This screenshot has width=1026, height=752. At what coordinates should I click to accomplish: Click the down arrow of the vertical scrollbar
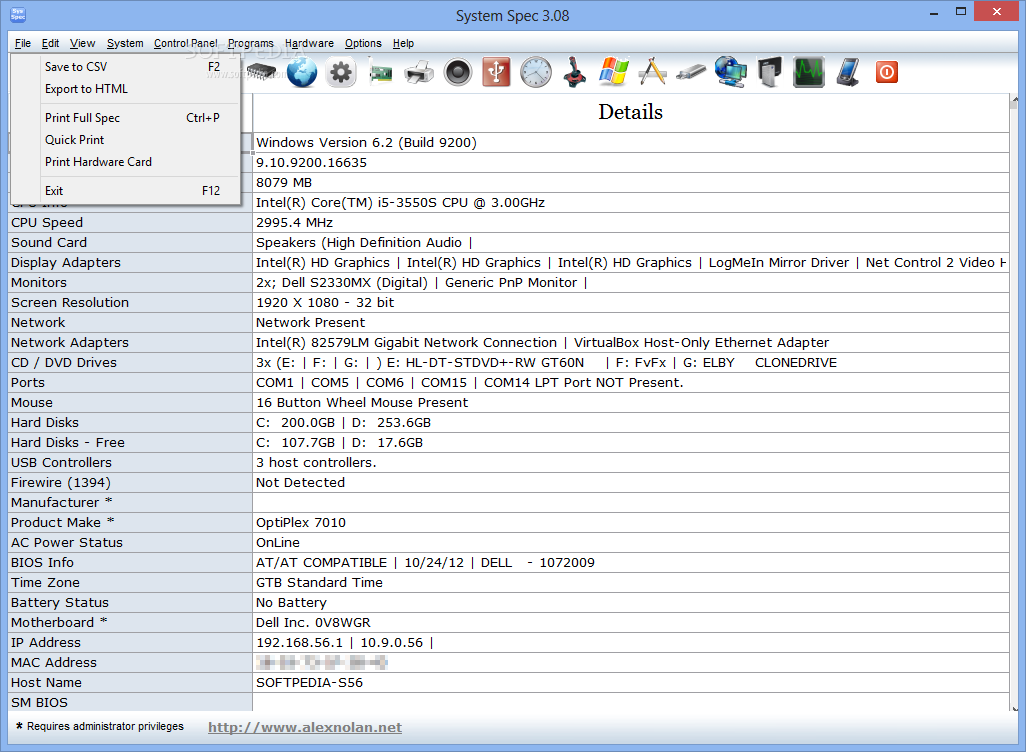click(1015, 708)
